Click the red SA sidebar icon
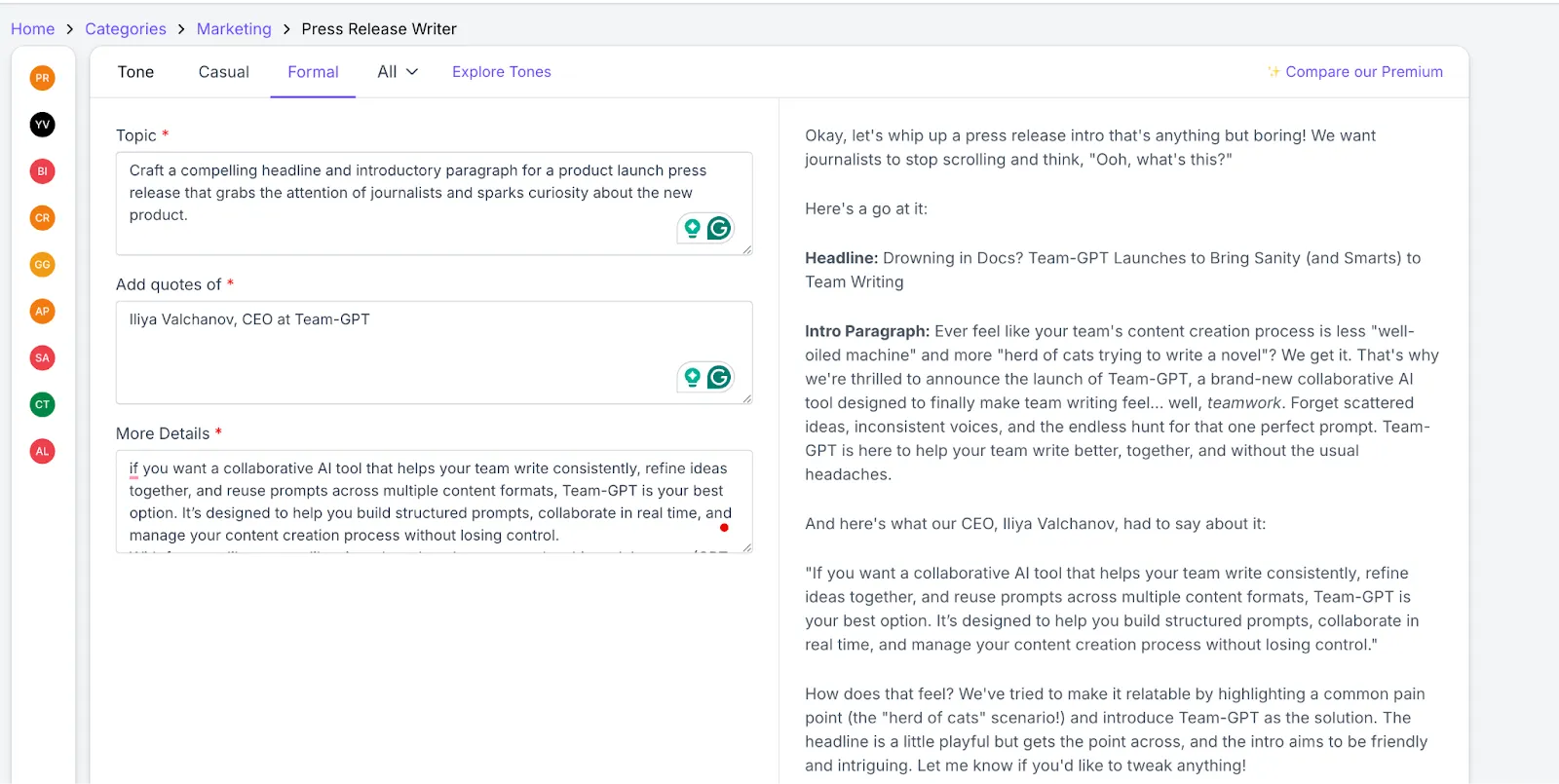The width and height of the screenshot is (1559, 784). pos(42,358)
